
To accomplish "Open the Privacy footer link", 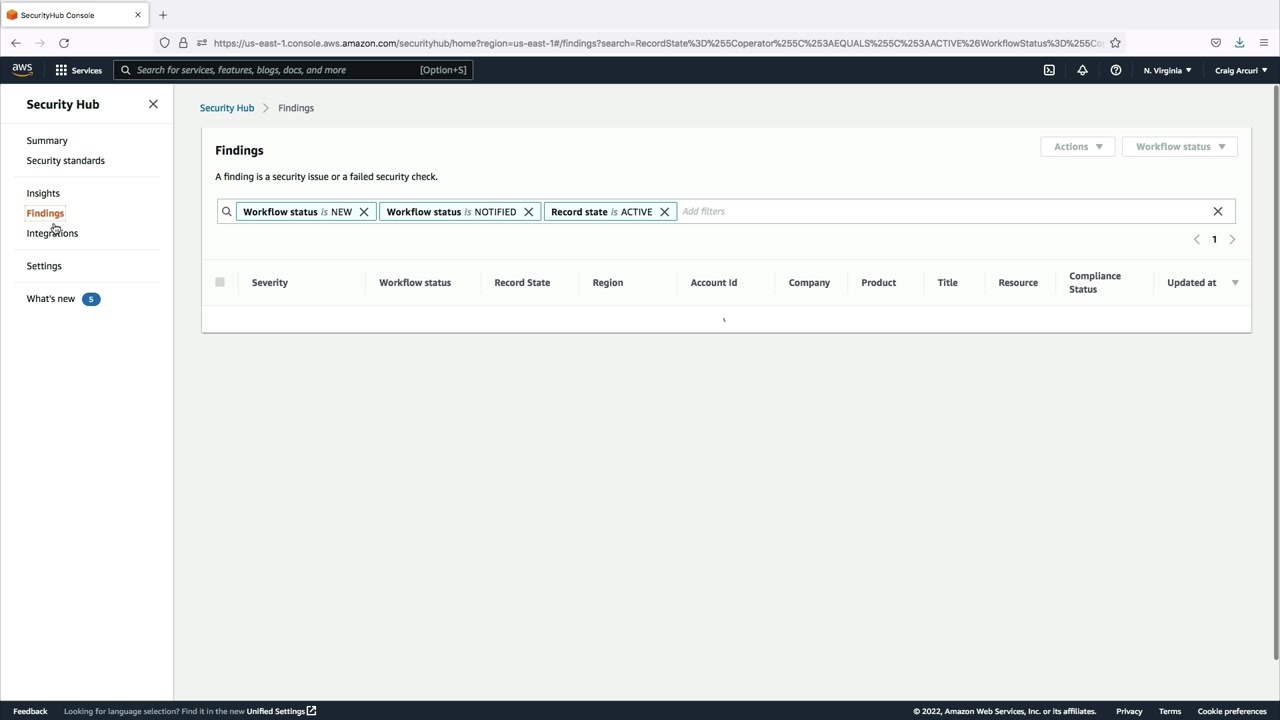I will point(1129,712).
